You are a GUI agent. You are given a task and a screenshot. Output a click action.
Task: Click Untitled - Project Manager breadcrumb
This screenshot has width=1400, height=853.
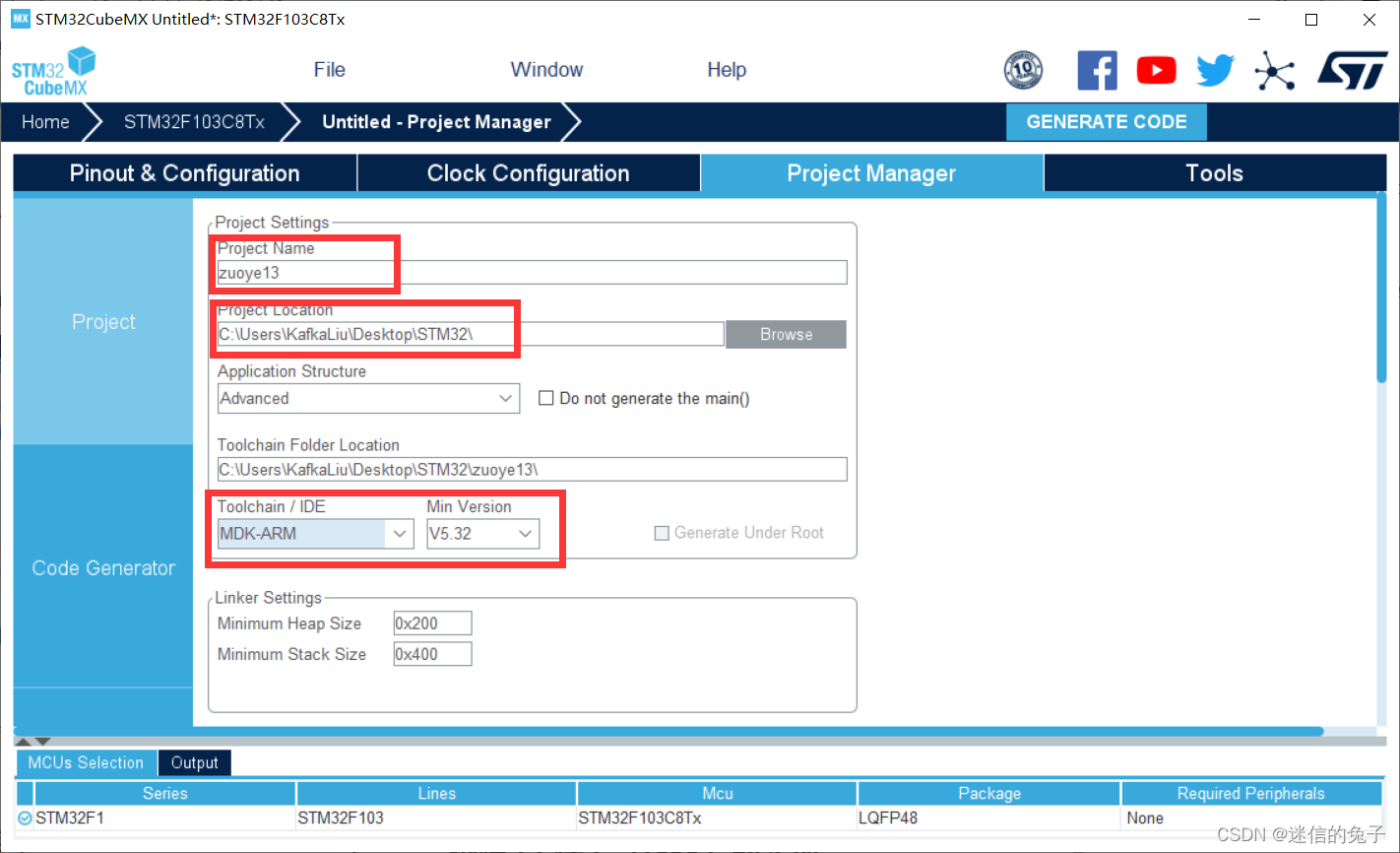(436, 122)
